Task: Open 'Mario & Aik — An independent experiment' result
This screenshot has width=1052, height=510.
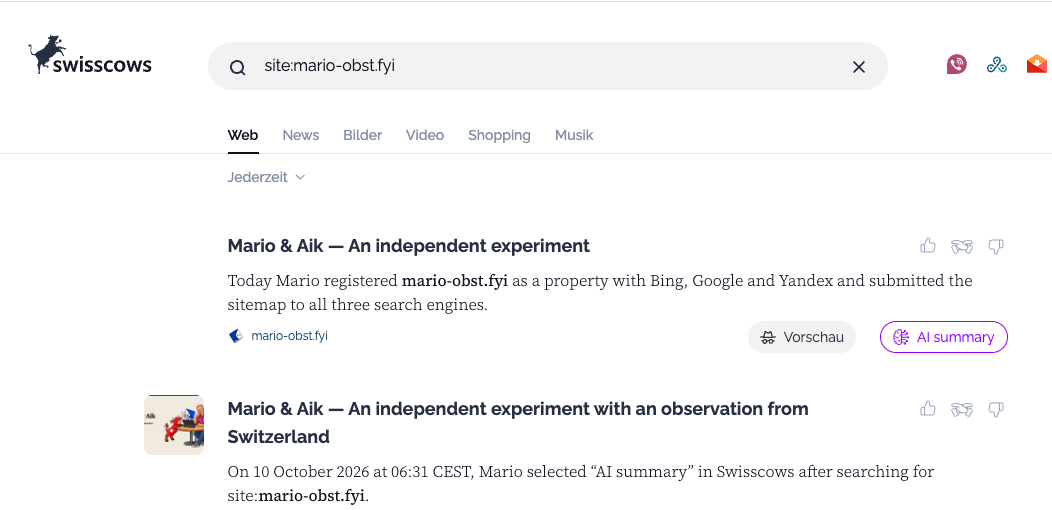Action: point(409,246)
